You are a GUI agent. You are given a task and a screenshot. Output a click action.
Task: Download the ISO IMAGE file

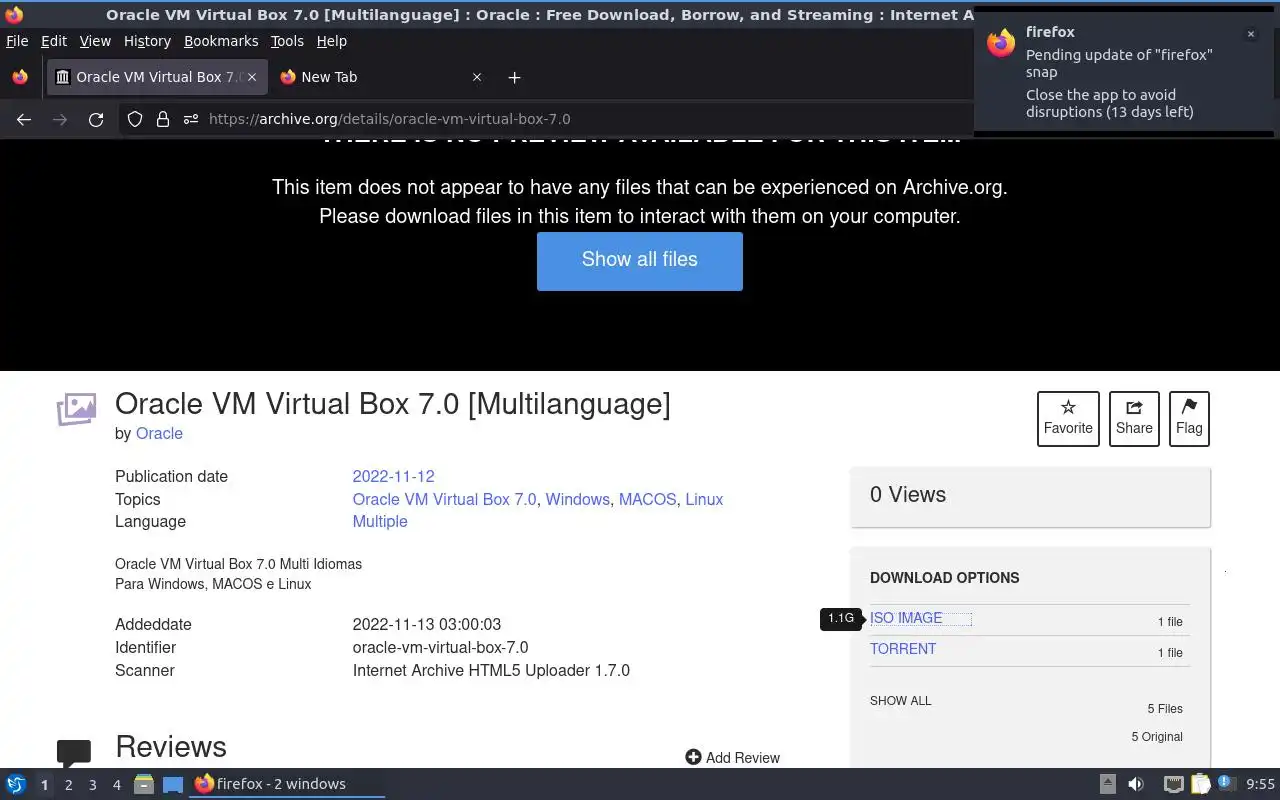pos(906,618)
